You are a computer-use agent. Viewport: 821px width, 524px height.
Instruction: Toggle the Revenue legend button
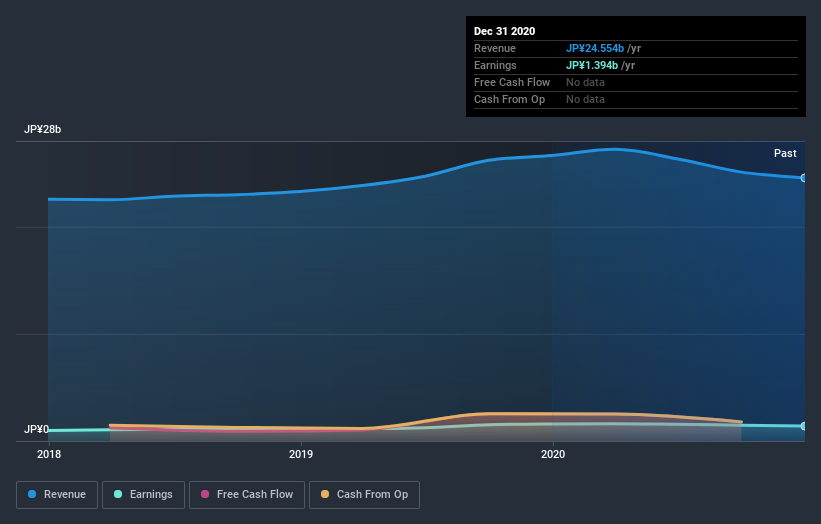click(x=57, y=495)
